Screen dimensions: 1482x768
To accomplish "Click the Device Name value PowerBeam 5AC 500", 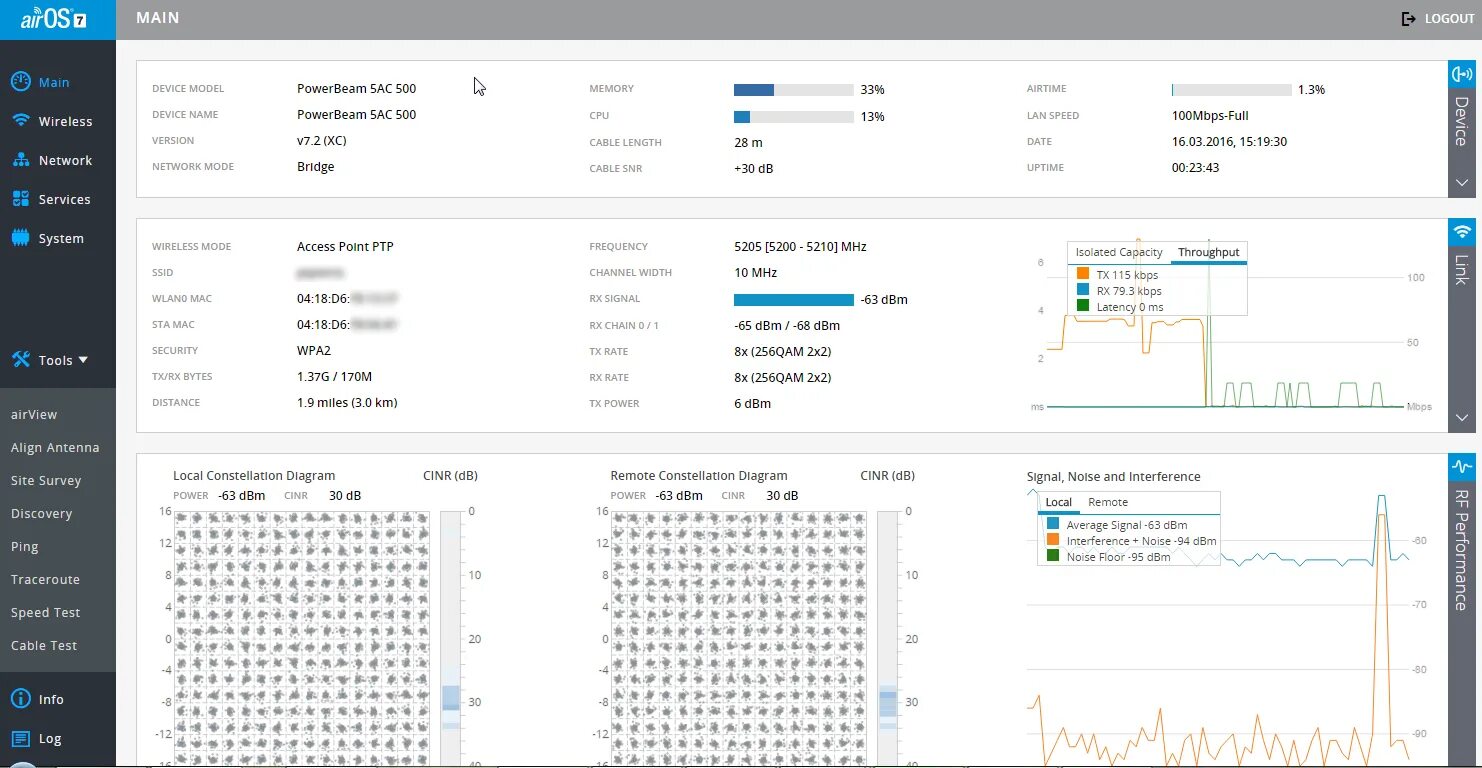I will click(356, 114).
